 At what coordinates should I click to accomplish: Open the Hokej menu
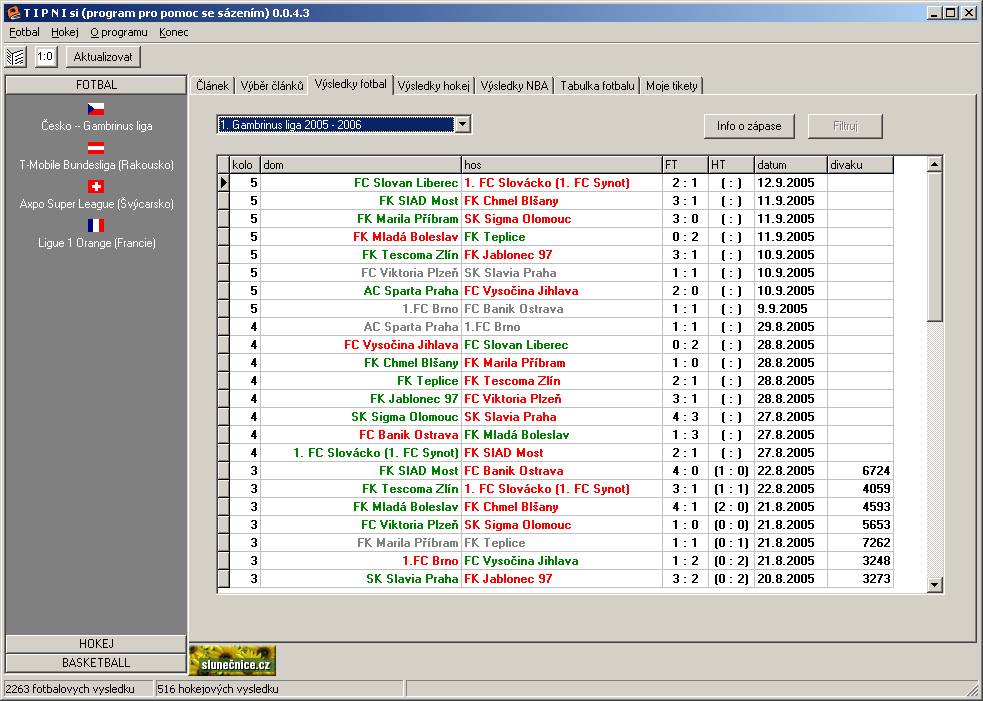[65, 32]
